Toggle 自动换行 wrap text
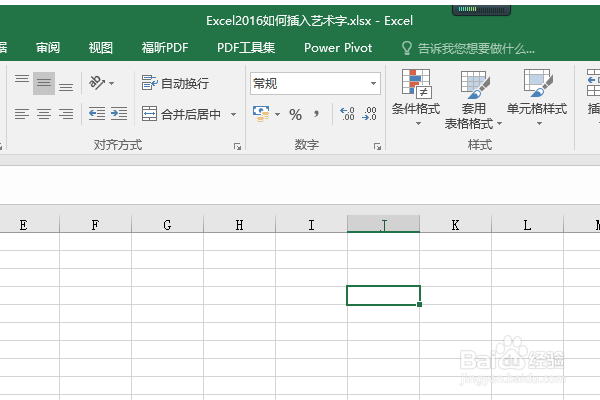The image size is (600, 400). point(175,83)
